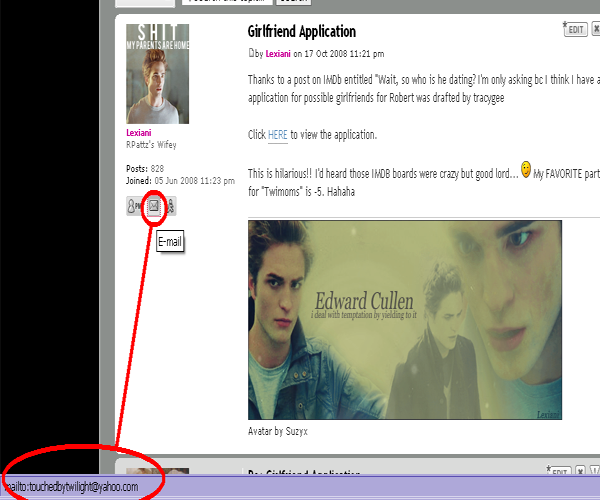Image resolution: width=600 pixels, height=500 pixels.
Task: Click the winking smiley emoticon in the post
Action: pos(526,169)
